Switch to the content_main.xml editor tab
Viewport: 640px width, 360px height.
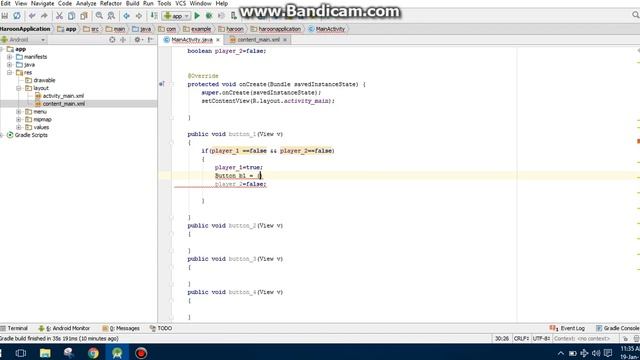pos(258,40)
